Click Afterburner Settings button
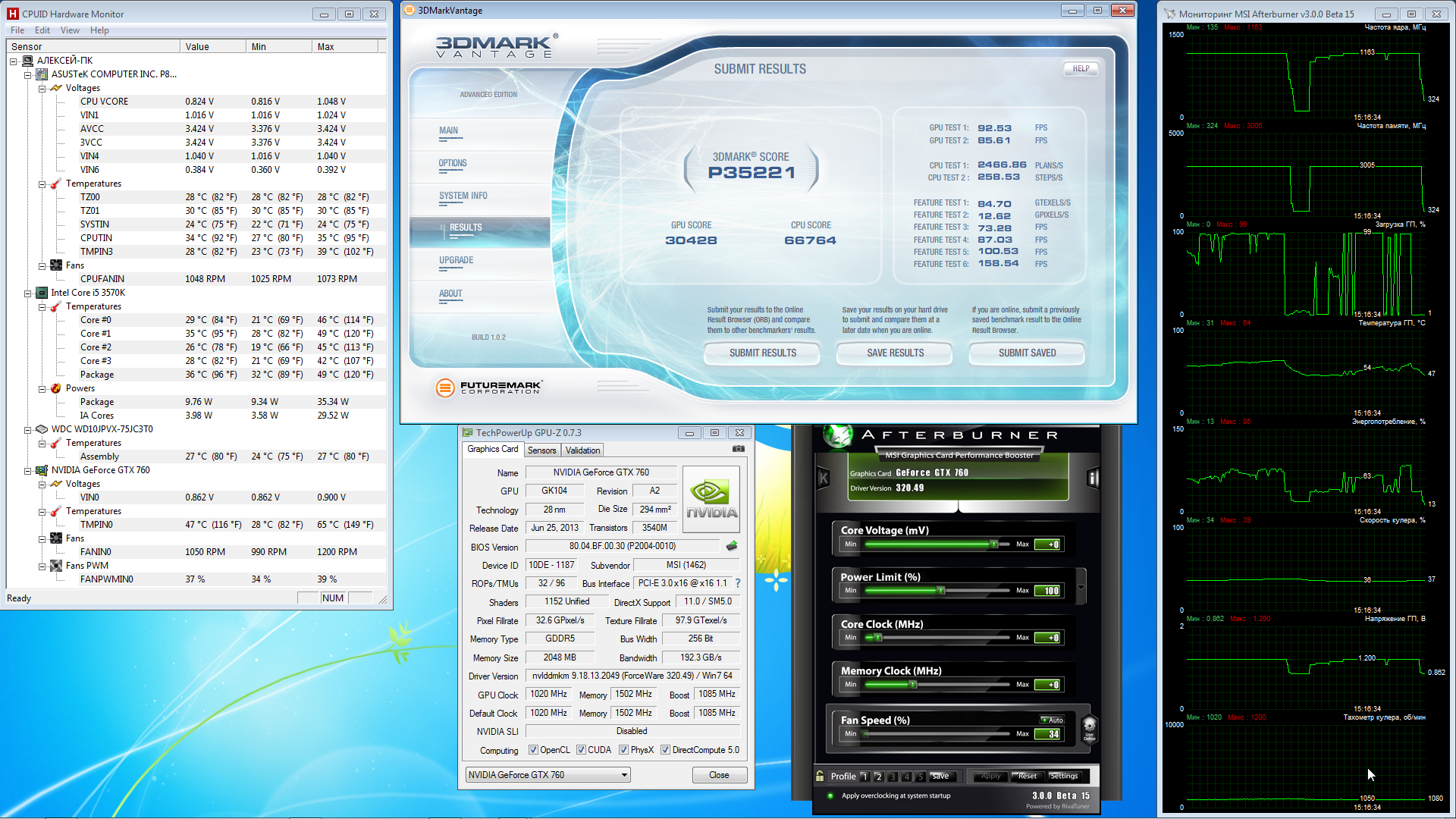The image size is (1456, 819). tap(1064, 776)
